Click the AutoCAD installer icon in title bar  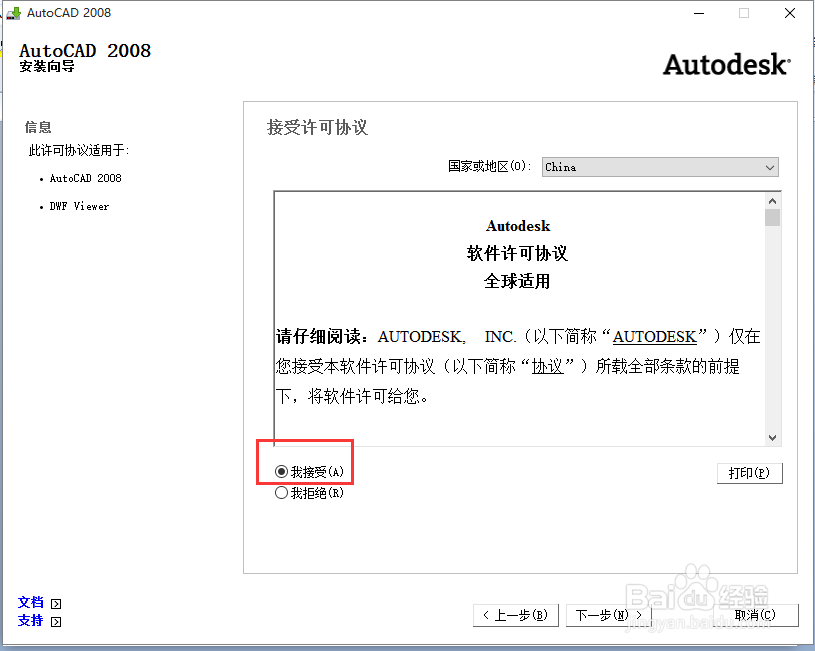point(13,13)
